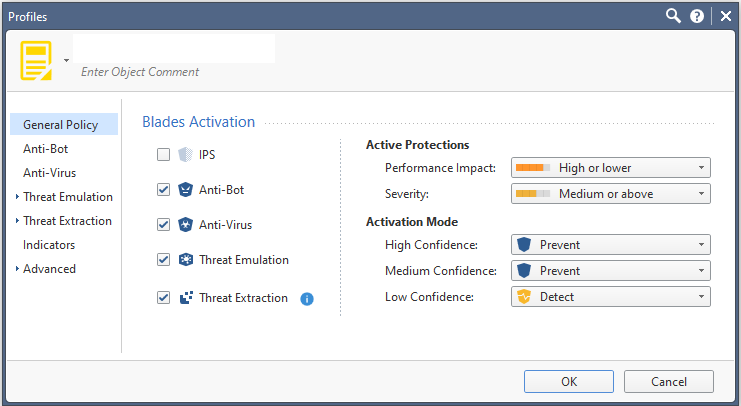Screen dimensions: 741x406
Task: Click the Anti-Virus blade shield icon
Action: [185, 225]
